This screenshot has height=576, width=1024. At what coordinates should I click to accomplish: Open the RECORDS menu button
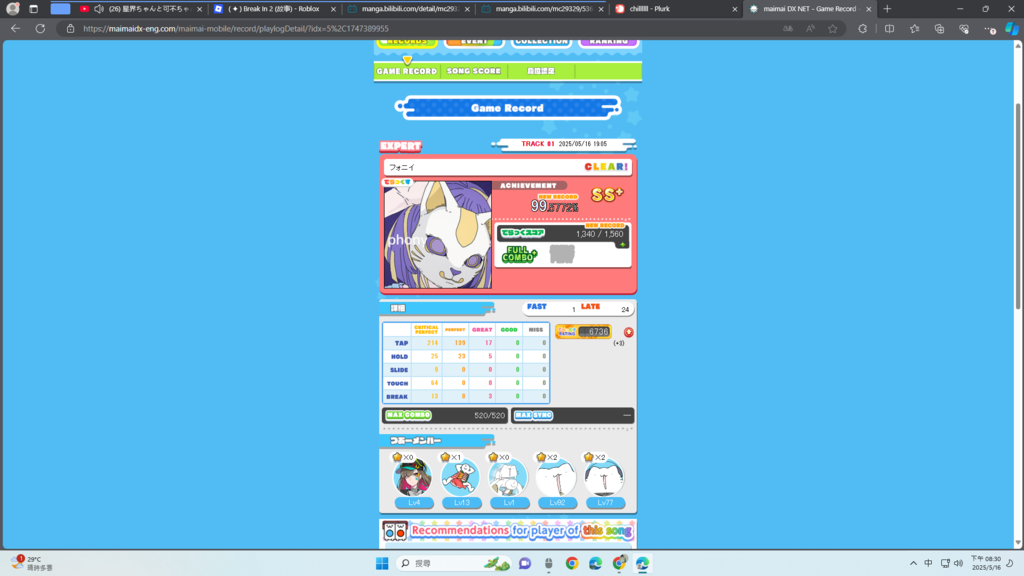[407, 42]
